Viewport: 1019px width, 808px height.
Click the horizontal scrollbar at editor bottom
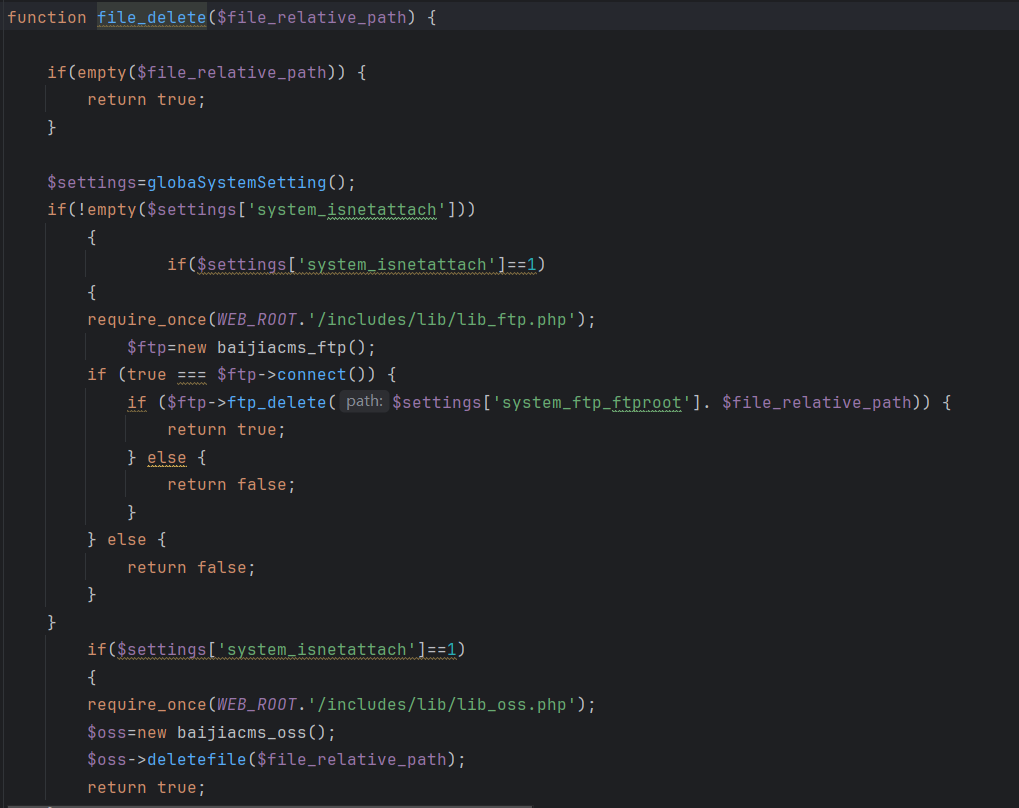coord(266,804)
